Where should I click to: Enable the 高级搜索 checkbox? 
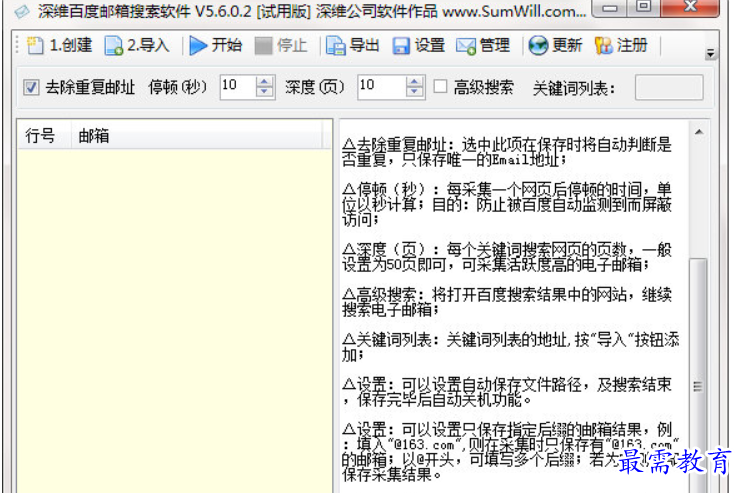440,86
